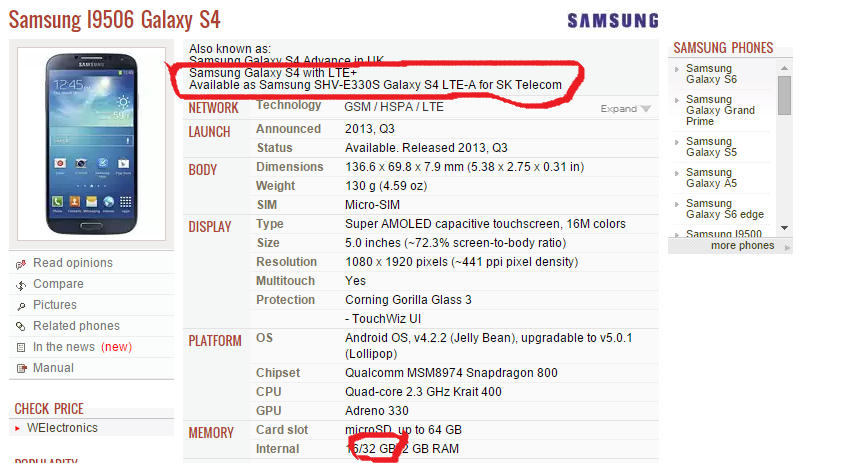Click the phones list scrollbar thumb
Image resolution: width=850 pixels, height=463 pixels.
(784, 95)
